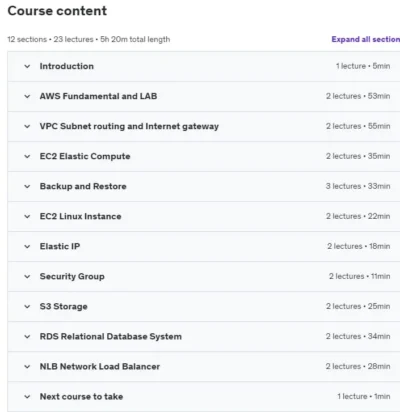Open NLB Network Load Balancer heading
The width and height of the screenshot is (400, 412).
[100, 366]
